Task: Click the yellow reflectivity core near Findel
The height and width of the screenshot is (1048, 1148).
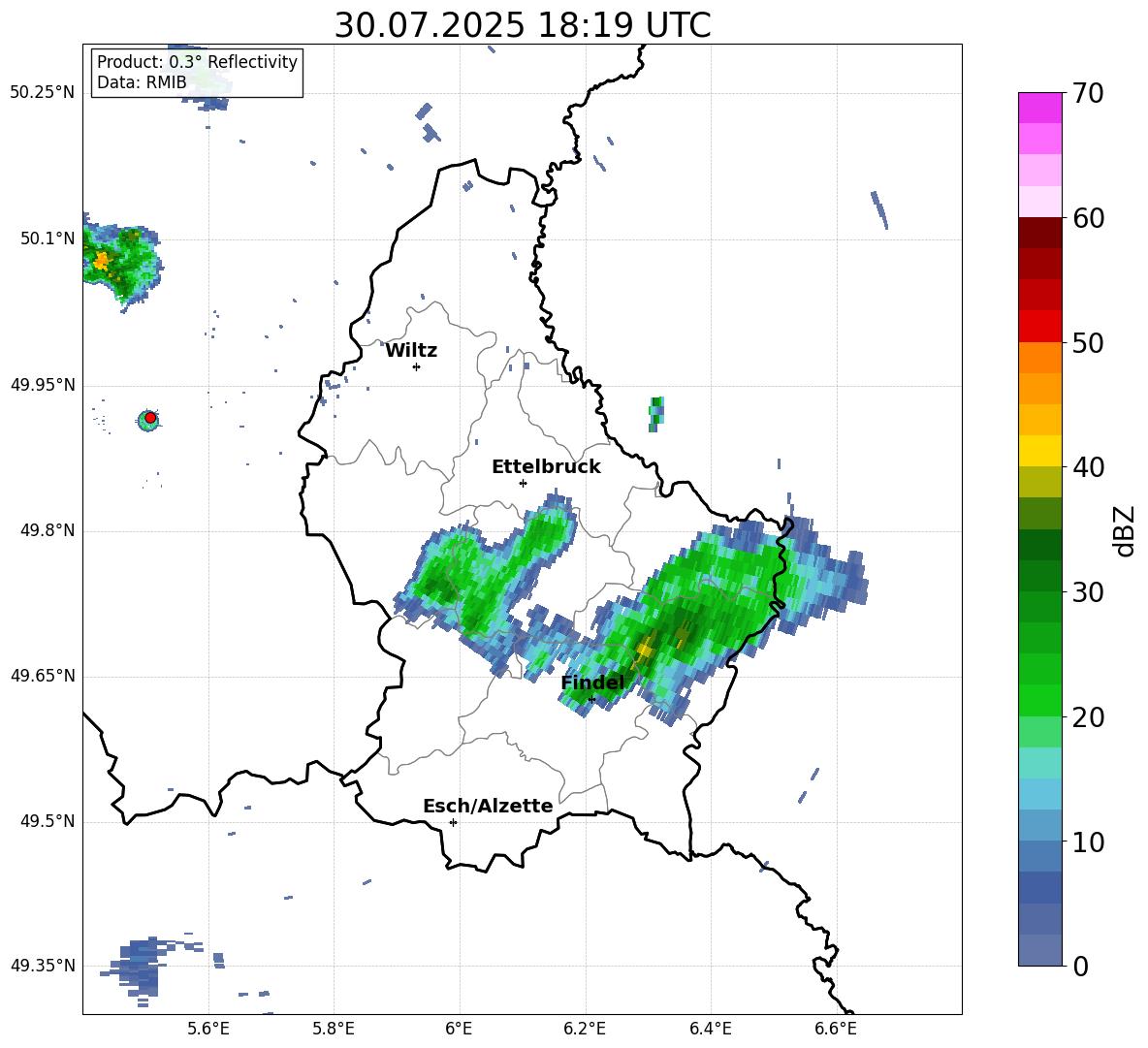Action: pos(644,649)
